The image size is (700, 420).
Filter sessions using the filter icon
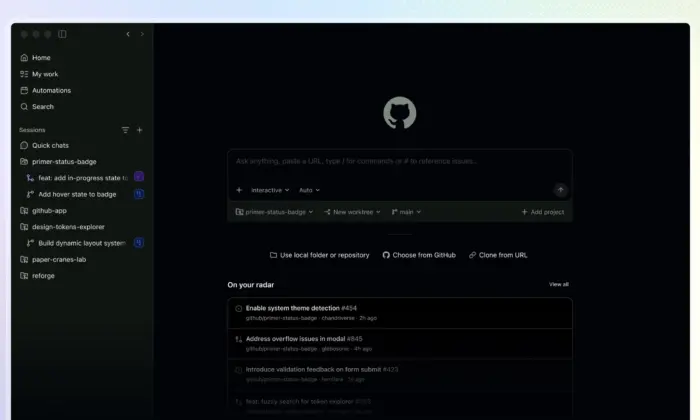click(x=125, y=130)
